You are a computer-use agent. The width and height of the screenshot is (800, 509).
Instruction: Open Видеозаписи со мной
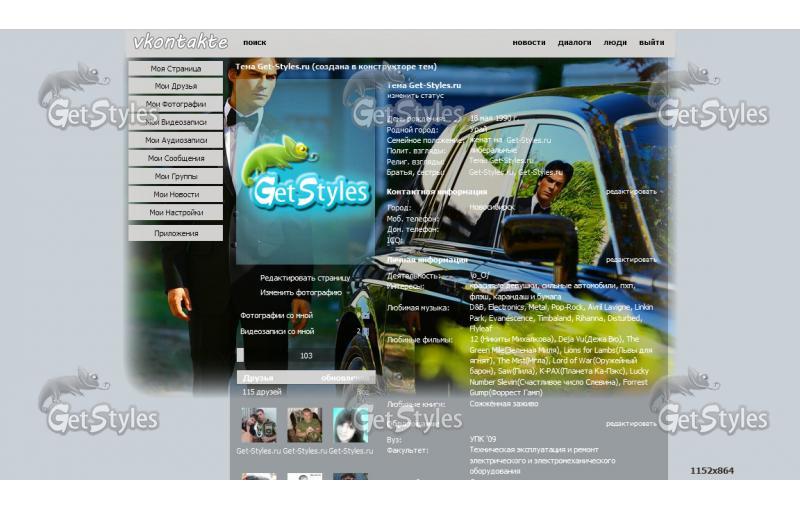[277, 332]
